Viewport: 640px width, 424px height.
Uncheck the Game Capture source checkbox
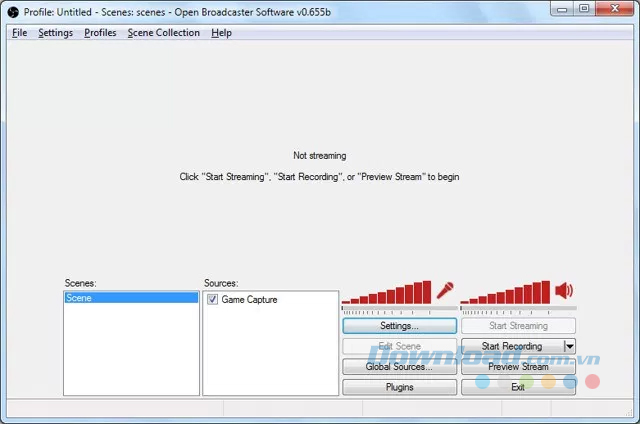click(x=212, y=299)
